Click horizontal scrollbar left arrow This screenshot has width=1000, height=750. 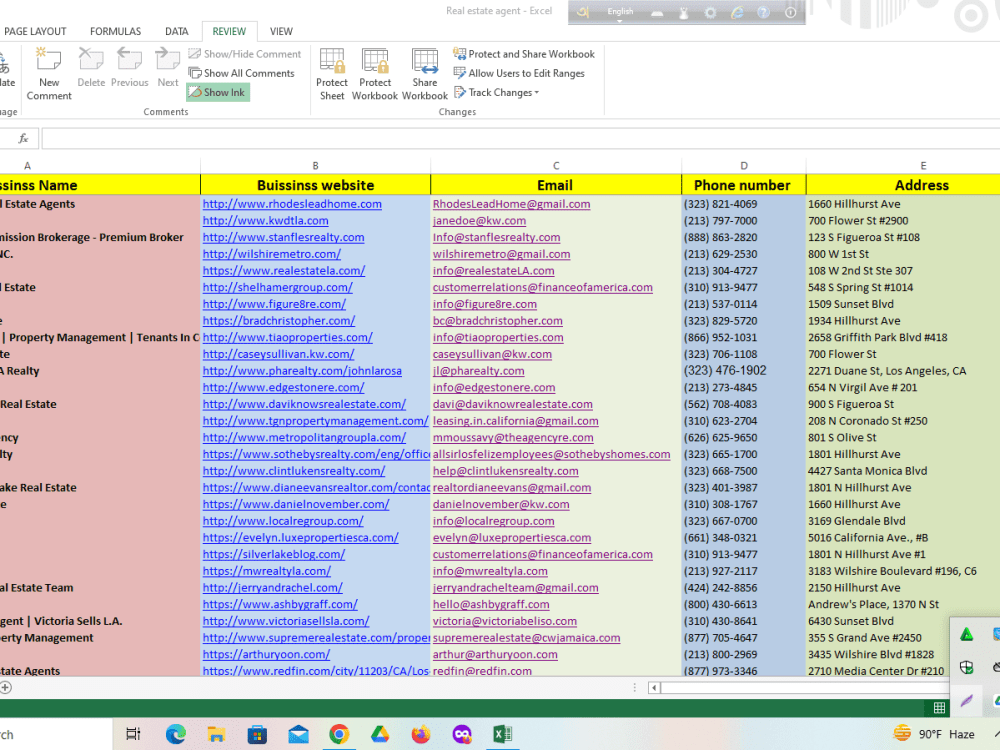pos(654,688)
